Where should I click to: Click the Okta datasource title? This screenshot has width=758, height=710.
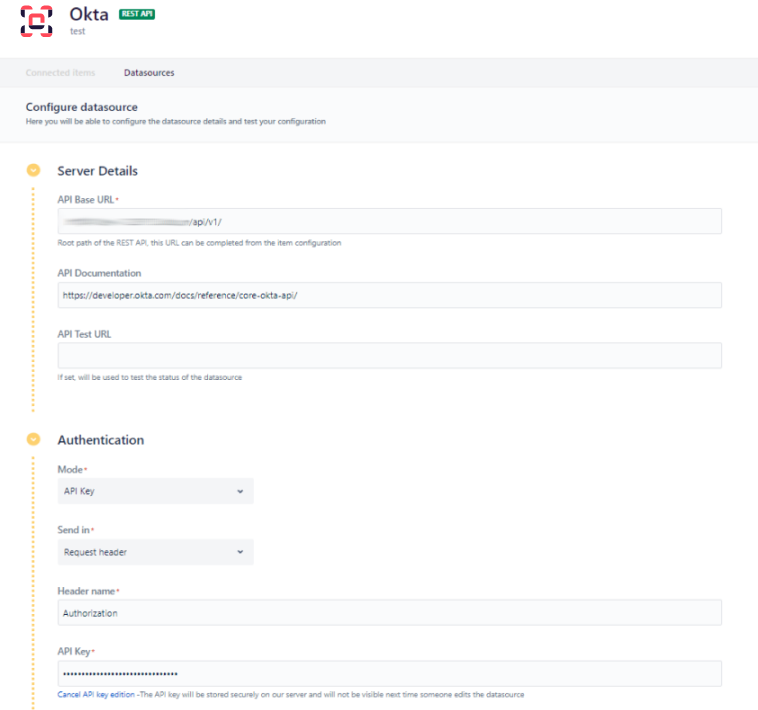[89, 14]
